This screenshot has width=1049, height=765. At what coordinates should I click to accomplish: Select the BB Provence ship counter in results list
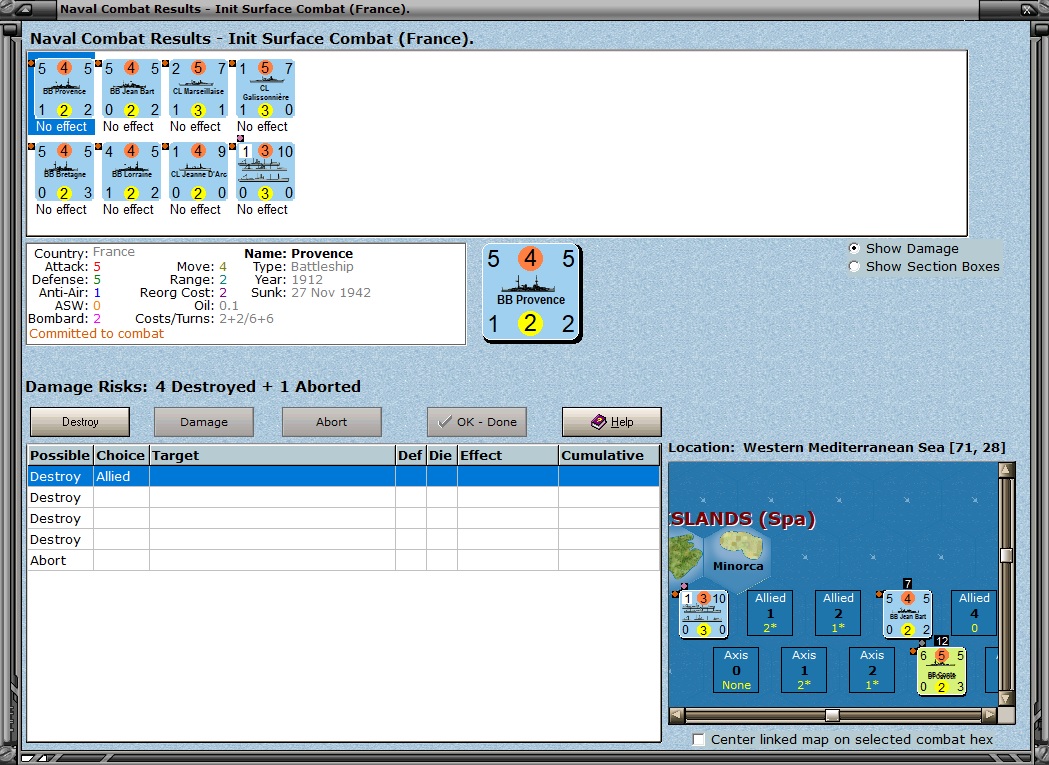coord(64,89)
